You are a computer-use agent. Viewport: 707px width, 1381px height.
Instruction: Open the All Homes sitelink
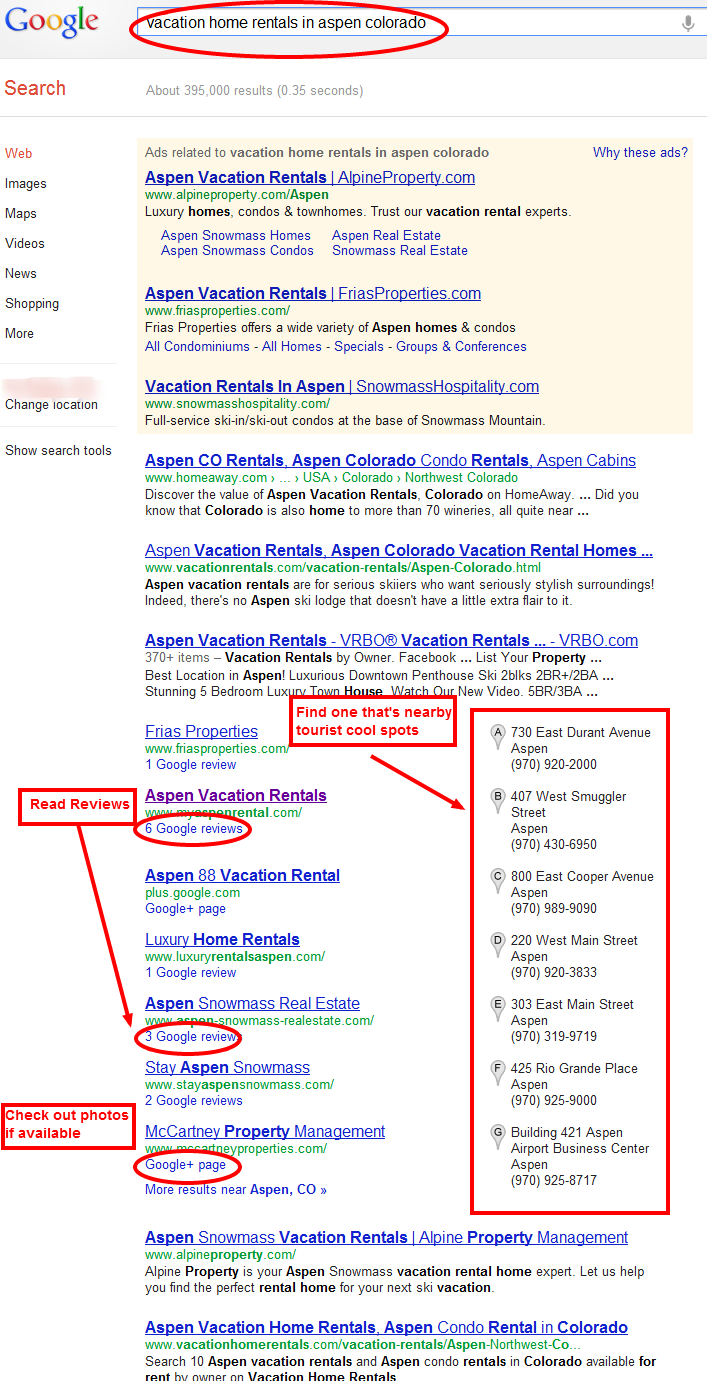coord(292,347)
